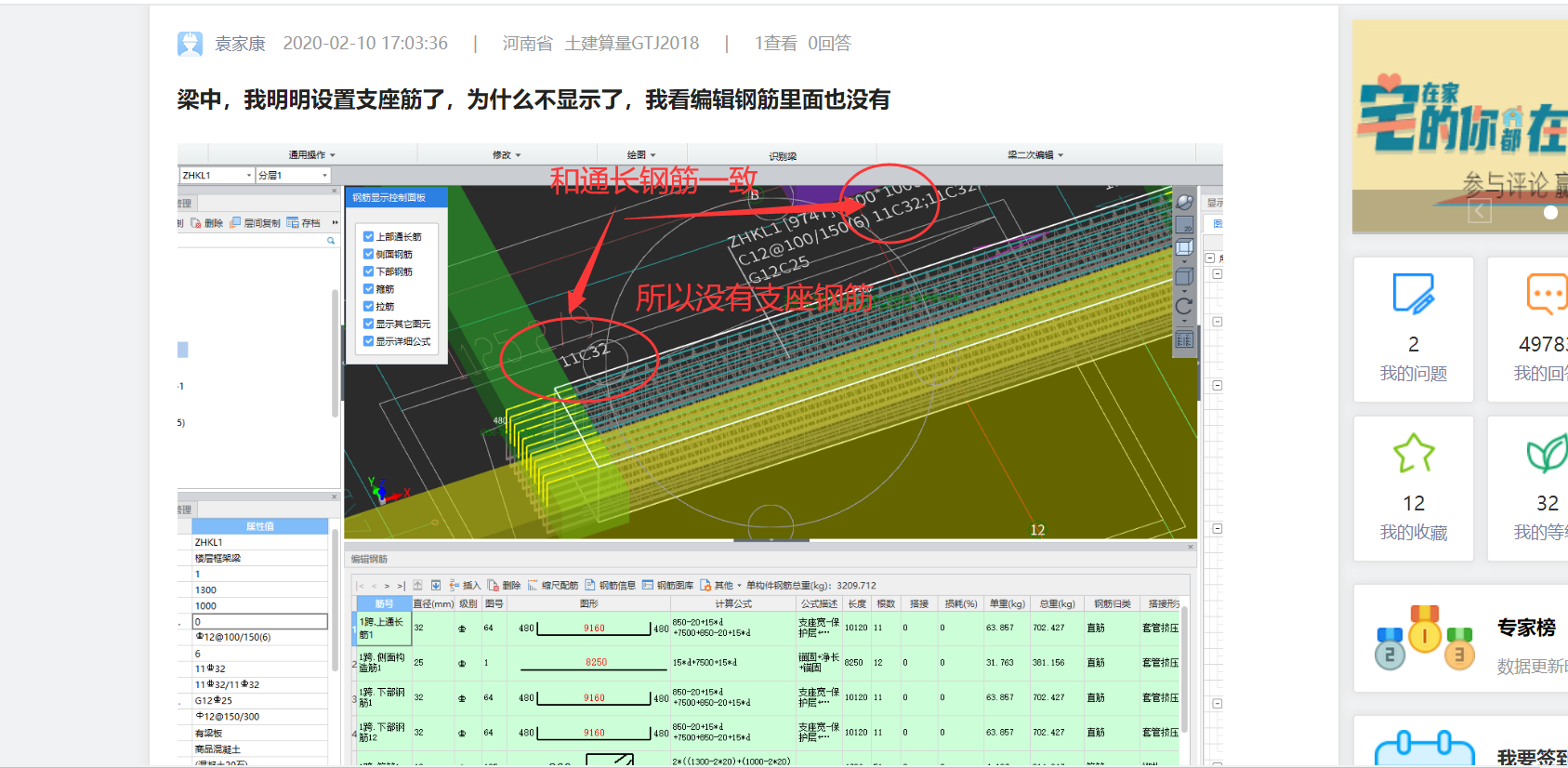Uncheck 下部钢筋 checkbox
This screenshot has height=768, width=1568.
(x=369, y=271)
